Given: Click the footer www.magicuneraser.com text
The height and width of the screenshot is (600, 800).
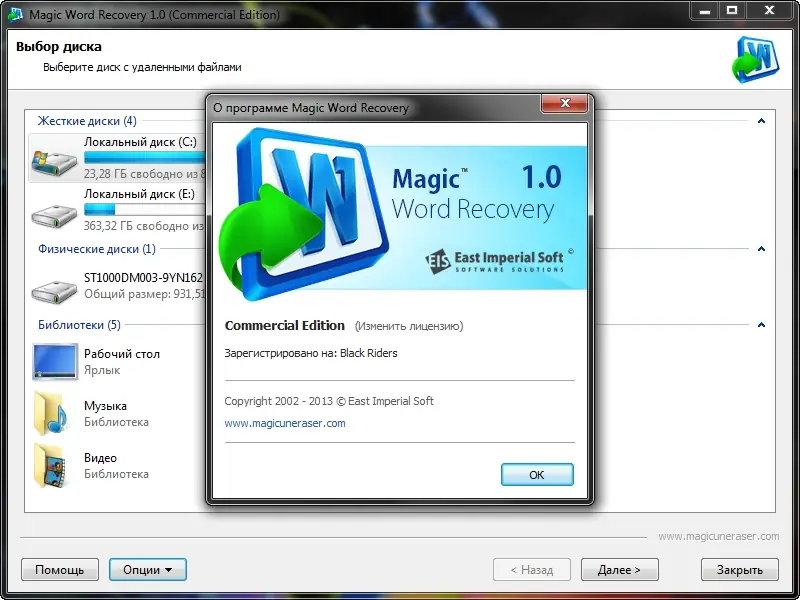Looking at the screenshot, I should tap(718, 536).
